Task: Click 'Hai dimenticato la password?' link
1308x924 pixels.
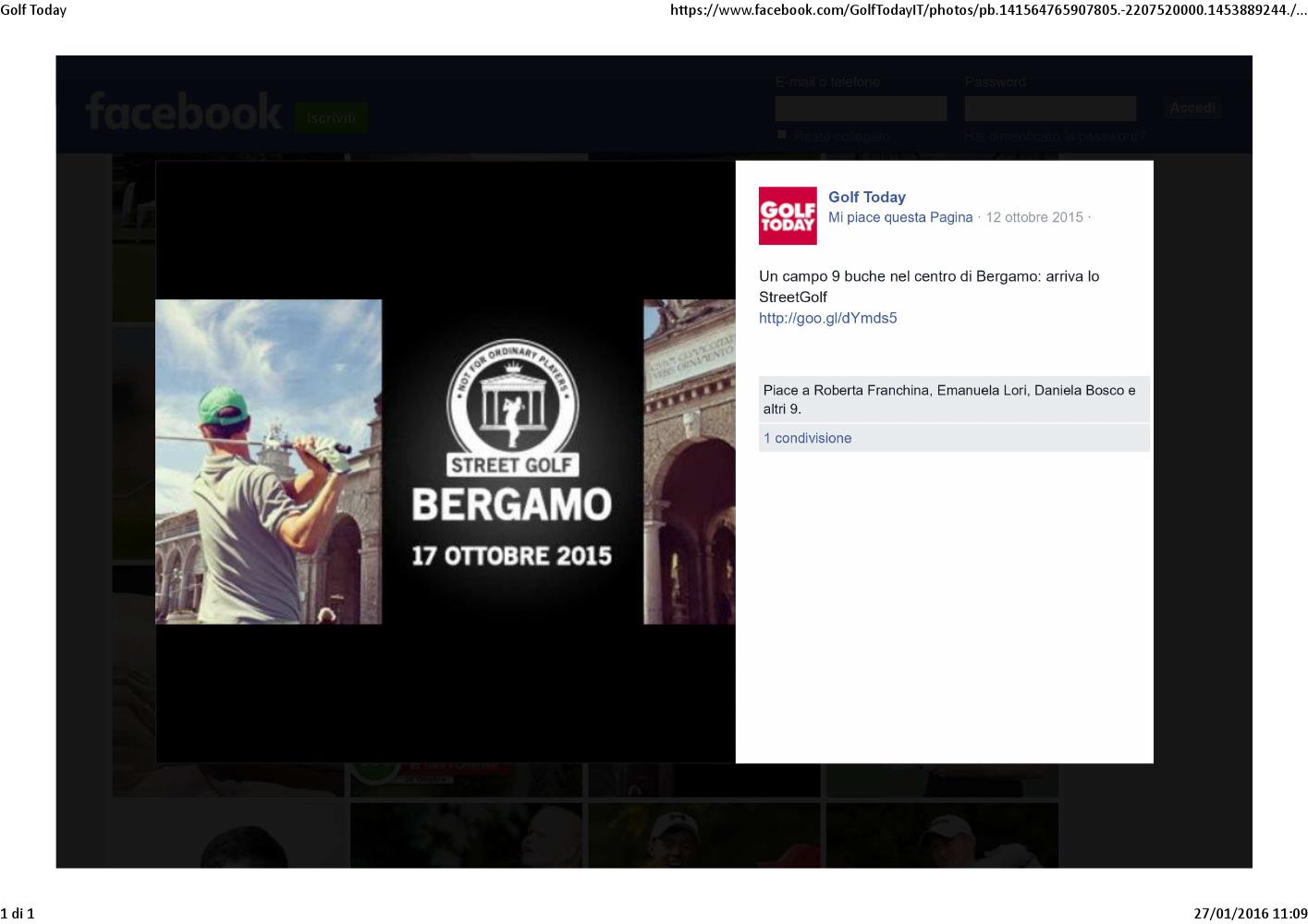Action: tap(1055, 136)
